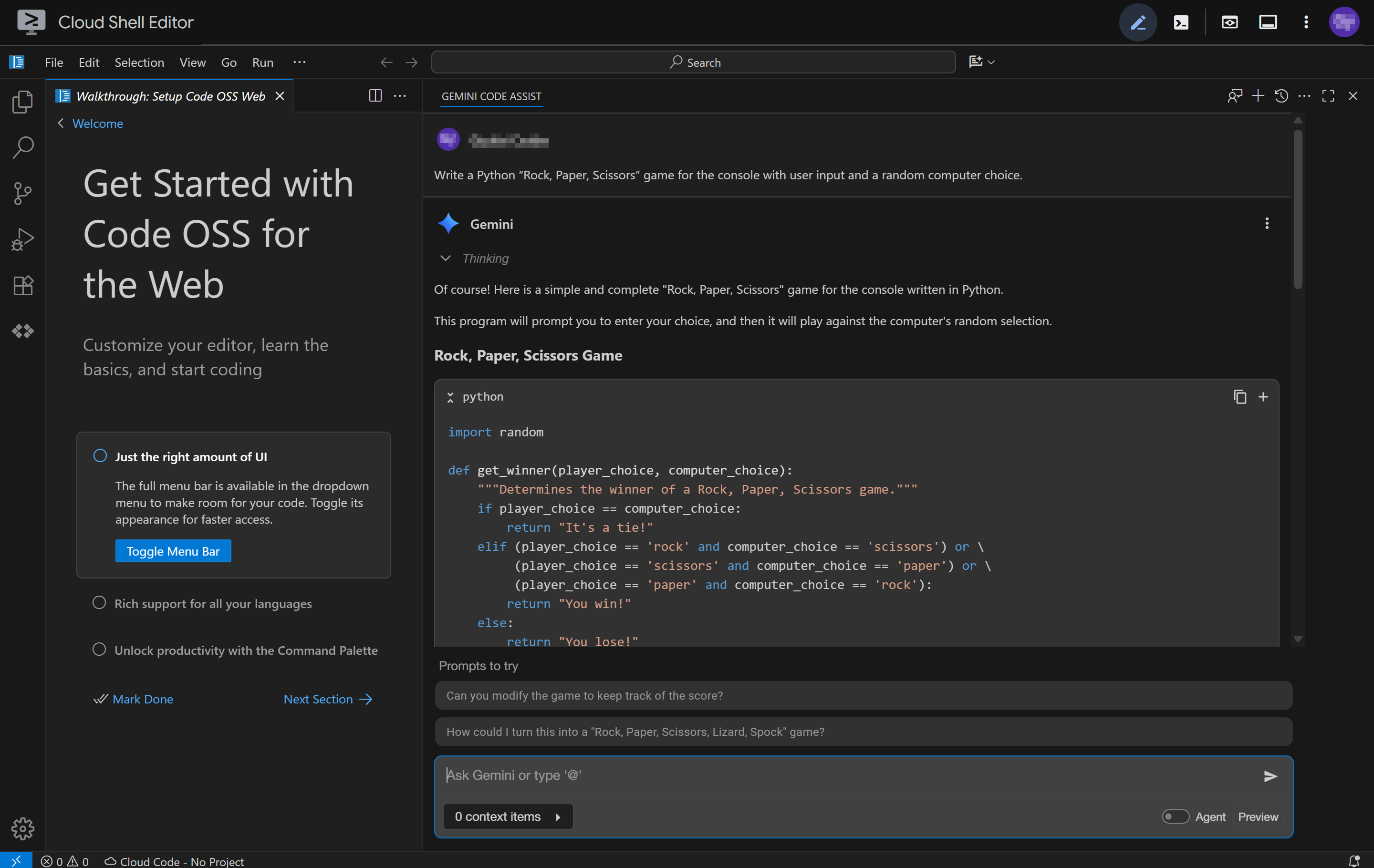Open the Cloud Shell terminal
The width and height of the screenshot is (1374, 868).
tap(1181, 22)
